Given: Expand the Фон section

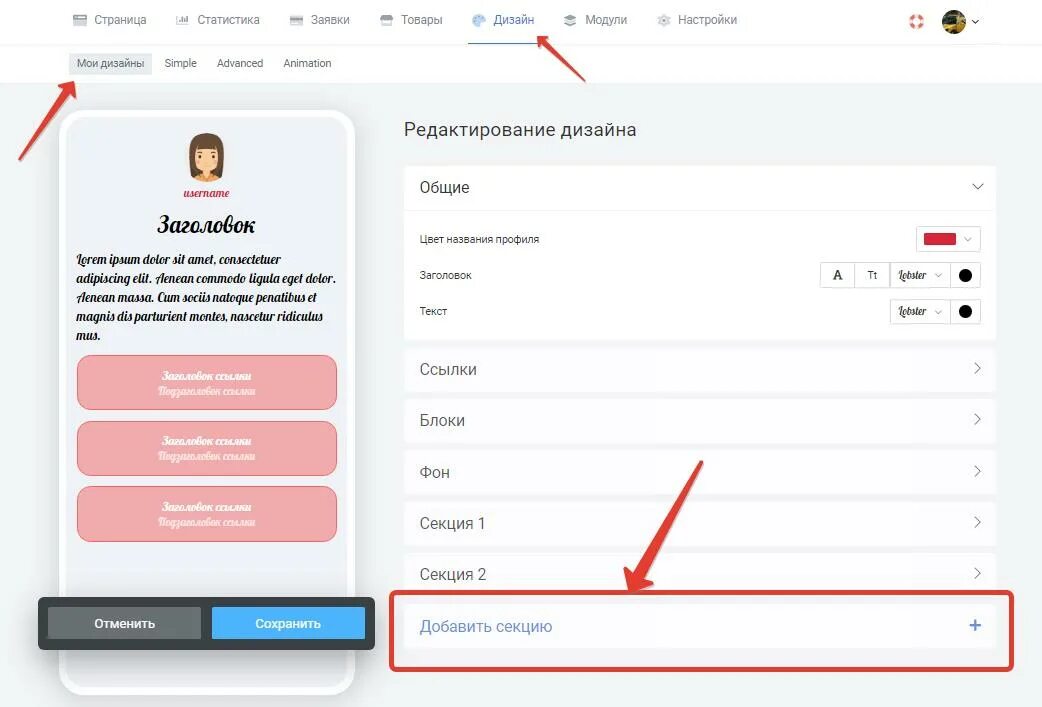Looking at the screenshot, I should pos(699,472).
